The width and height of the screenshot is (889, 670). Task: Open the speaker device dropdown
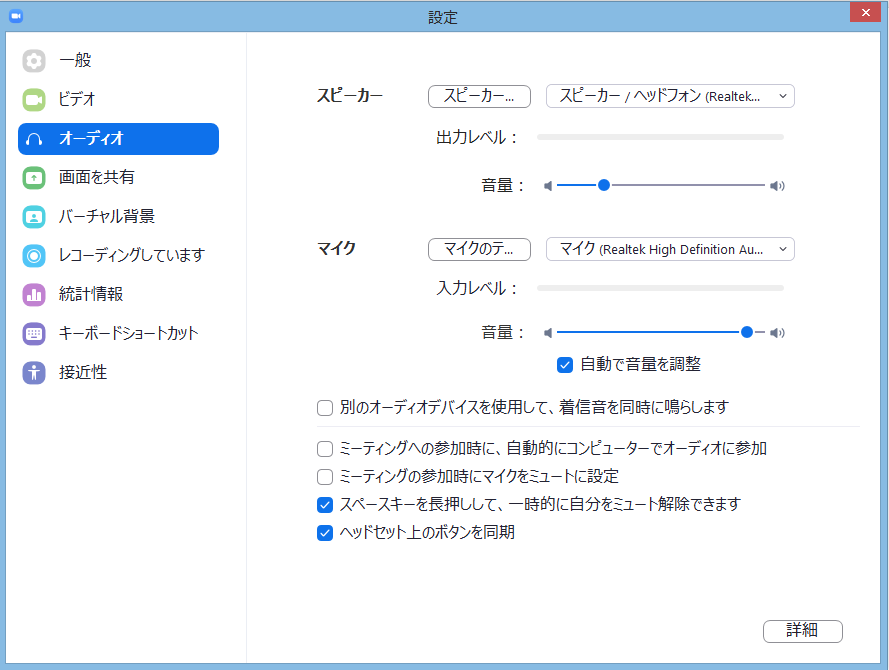click(670, 96)
